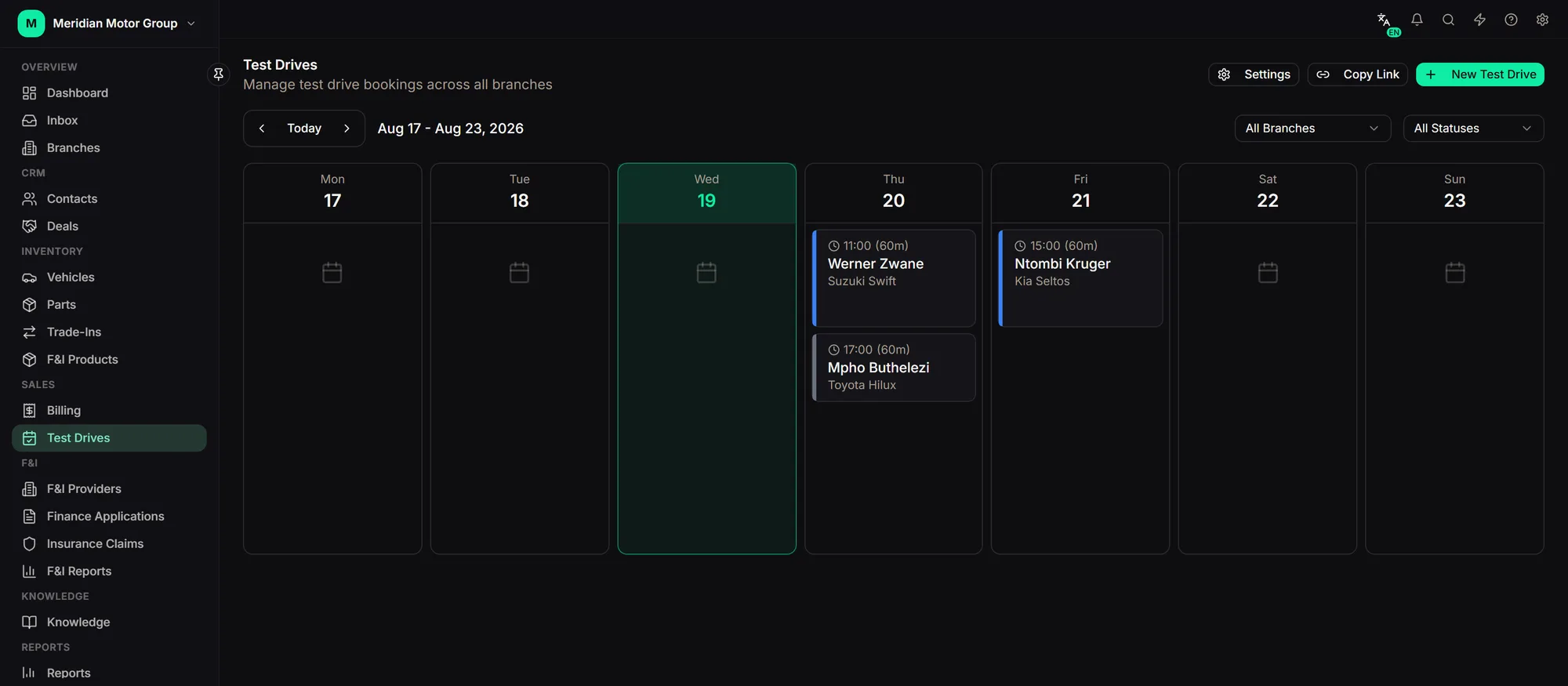Open Mpho Buthelezi Toyota Hilux booking
This screenshot has width=1568, height=686.
click(x=894, y=368)
